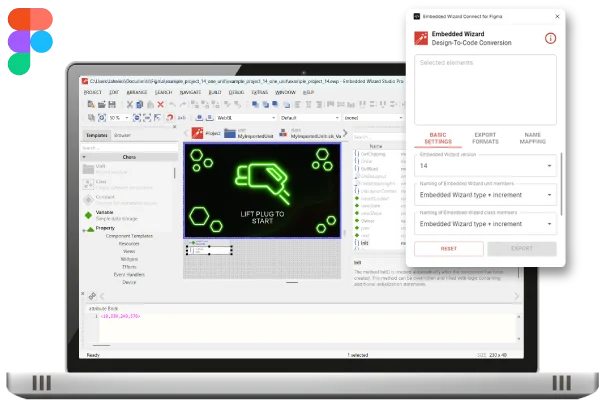Click the Save floppy disk icon
The width and height of the screenshot is (600, 400).
pyautogui.click(x=112, y=104)
